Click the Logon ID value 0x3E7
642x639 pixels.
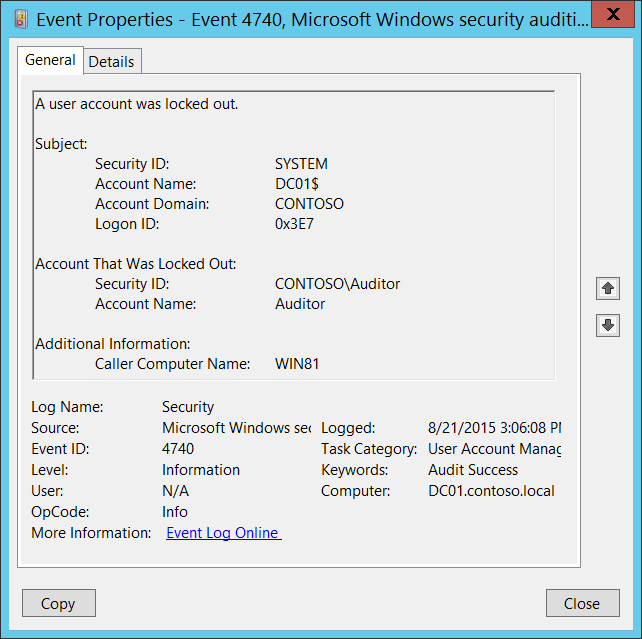[295, 224]
